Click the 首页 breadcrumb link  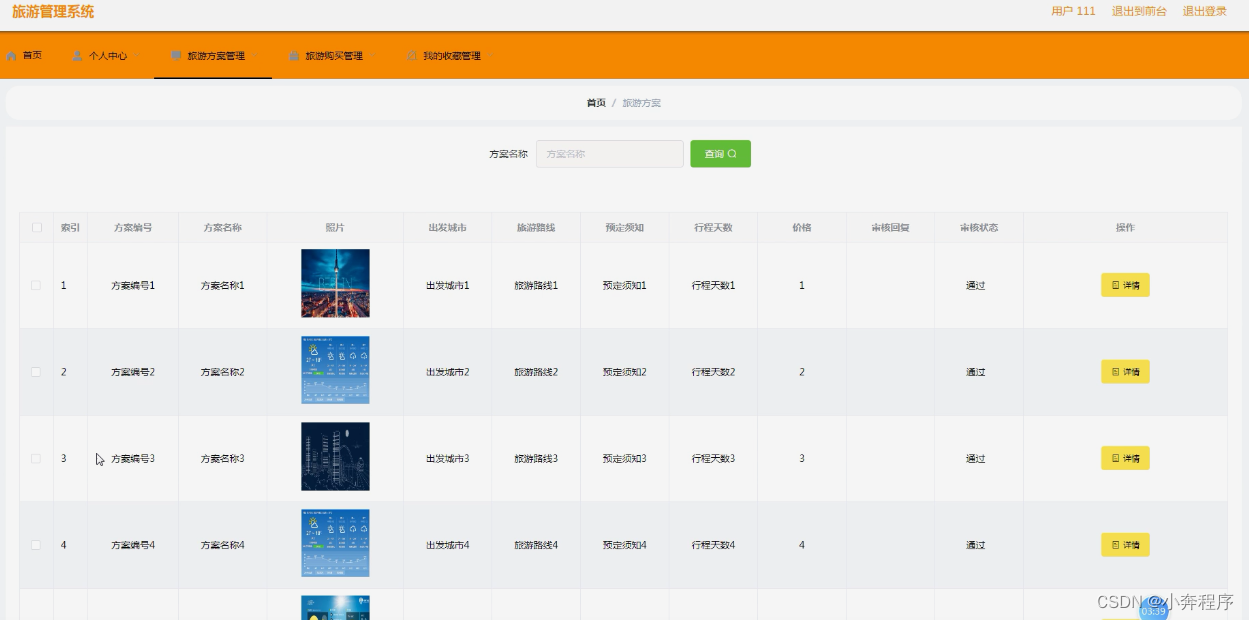596,103
